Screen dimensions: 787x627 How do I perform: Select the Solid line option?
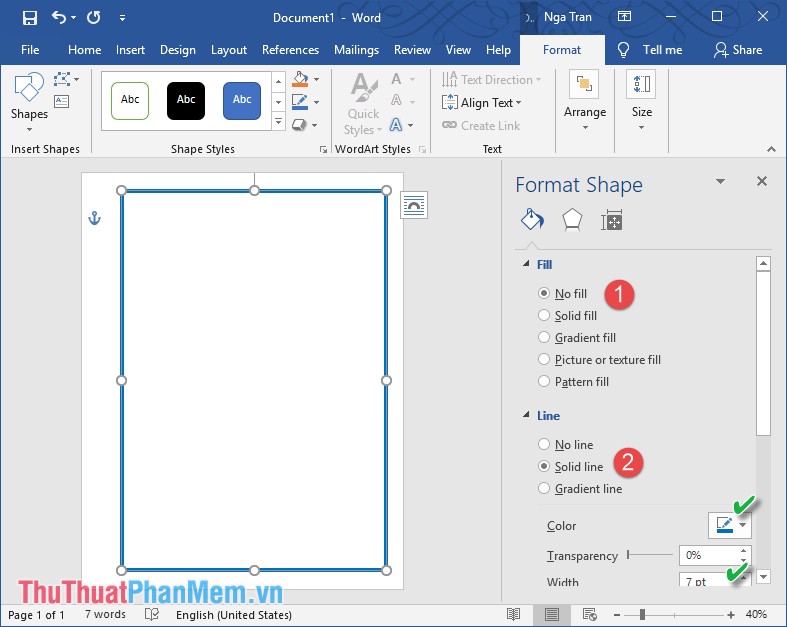571,467
